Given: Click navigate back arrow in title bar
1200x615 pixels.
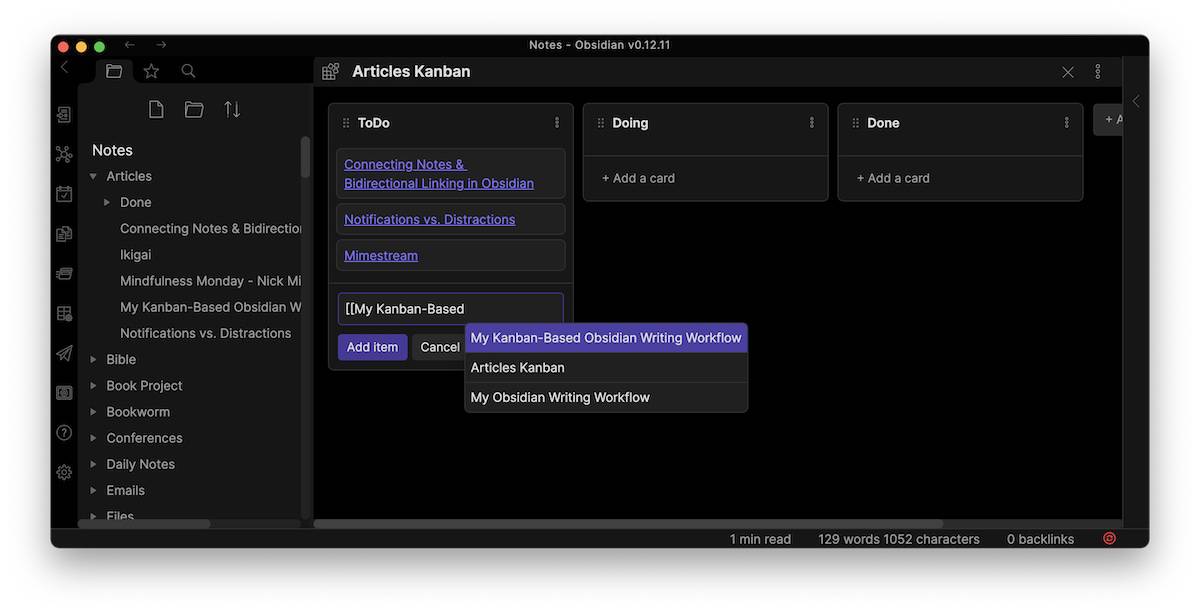Looking at the screenshot, I should pos(129,45).
